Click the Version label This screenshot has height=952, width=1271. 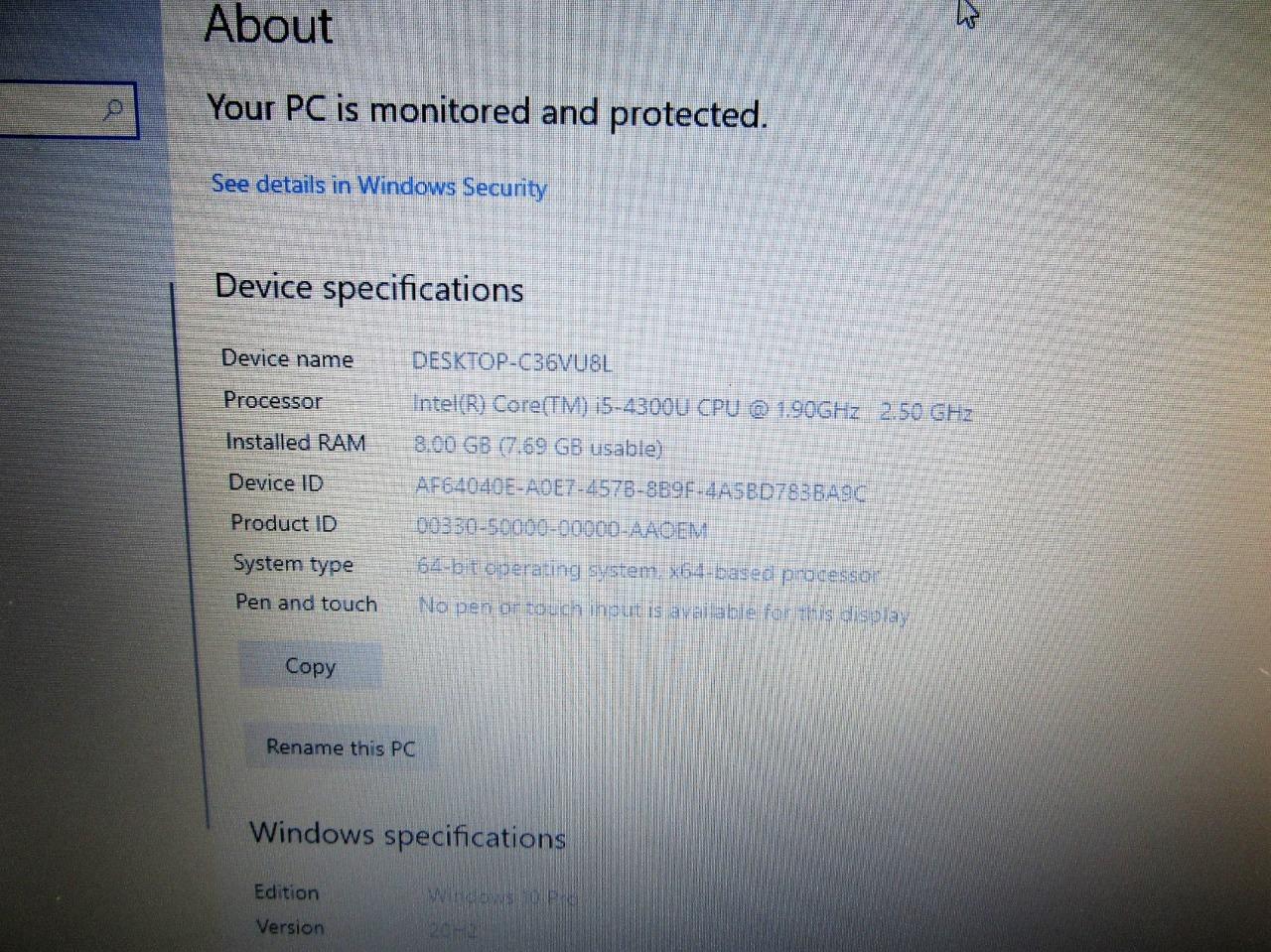[290, 926]
